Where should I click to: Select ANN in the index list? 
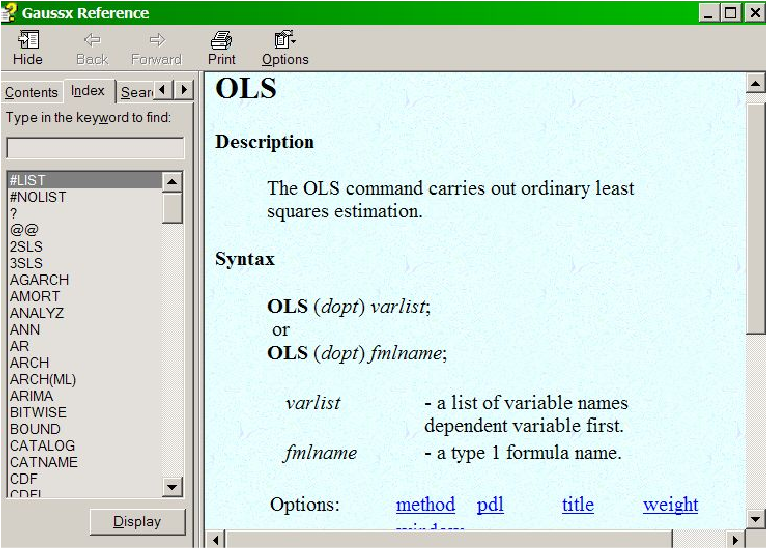(x=85, y=329)
